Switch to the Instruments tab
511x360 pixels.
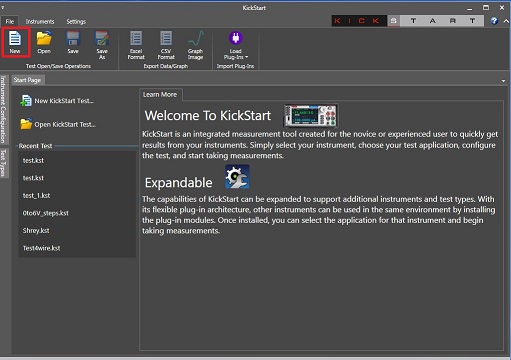40,22
